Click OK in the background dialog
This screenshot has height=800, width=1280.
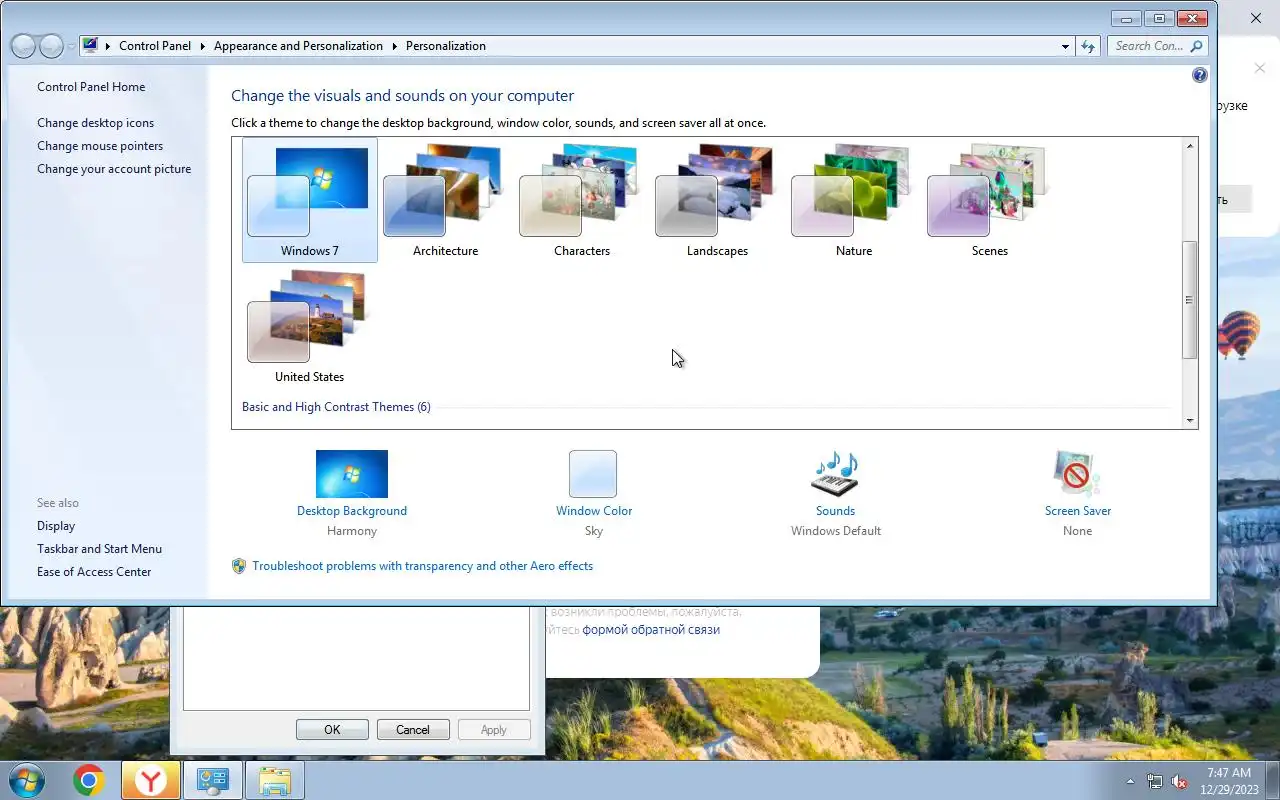[332, 730]
